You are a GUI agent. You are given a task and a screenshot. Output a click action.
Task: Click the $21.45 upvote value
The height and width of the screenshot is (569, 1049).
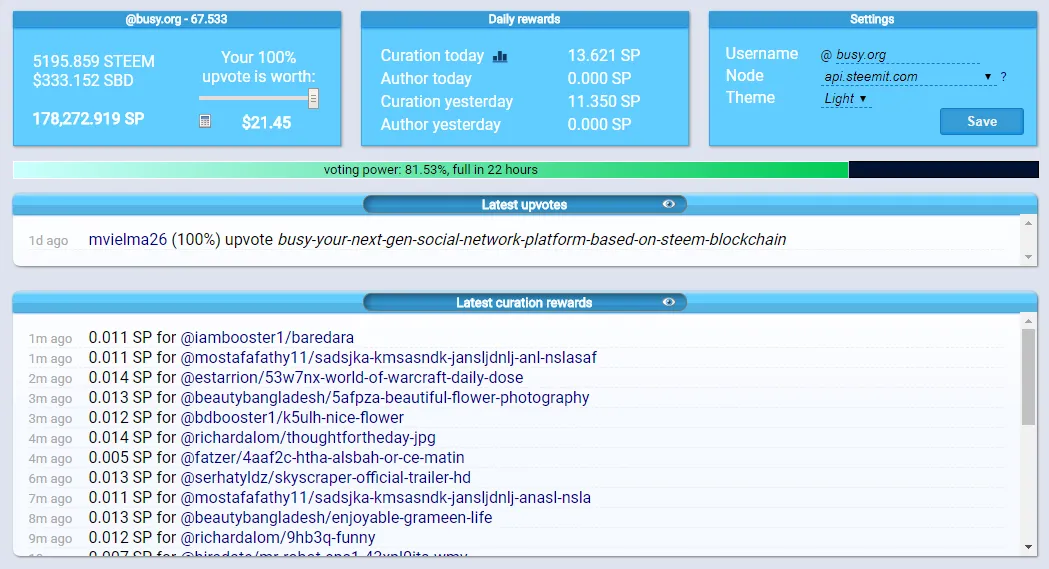(x=266, y=122)
